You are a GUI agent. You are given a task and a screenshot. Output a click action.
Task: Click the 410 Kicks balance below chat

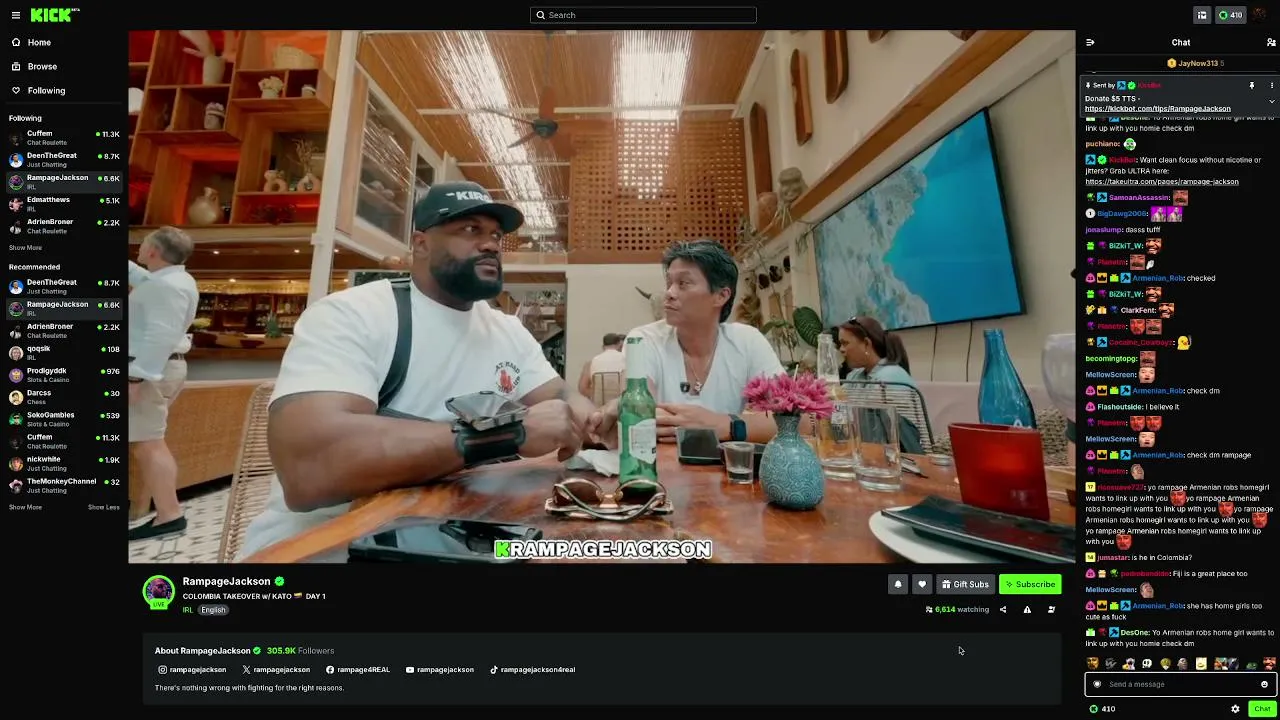point(1102,709)
